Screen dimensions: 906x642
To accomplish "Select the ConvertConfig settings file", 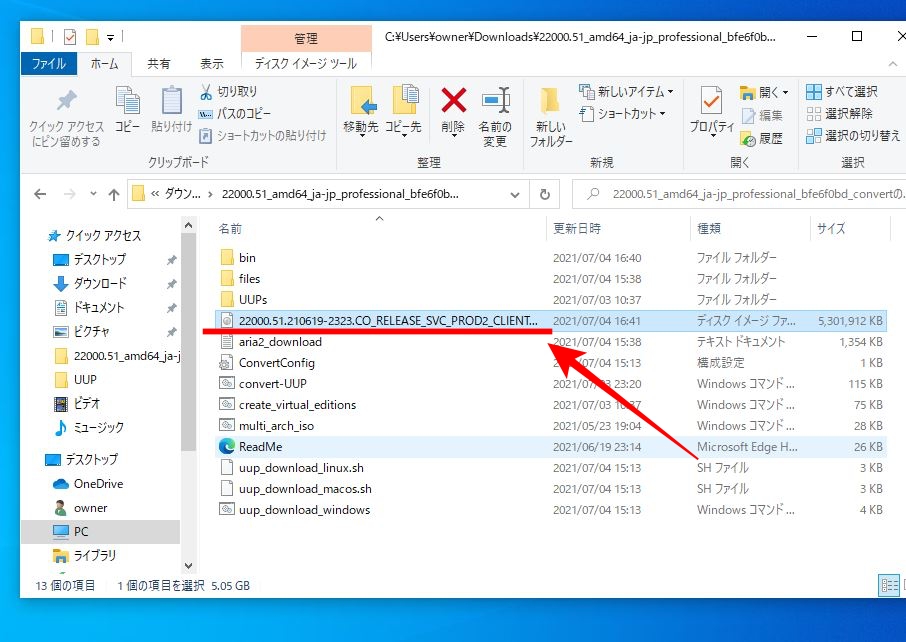I will click(551, 363).
